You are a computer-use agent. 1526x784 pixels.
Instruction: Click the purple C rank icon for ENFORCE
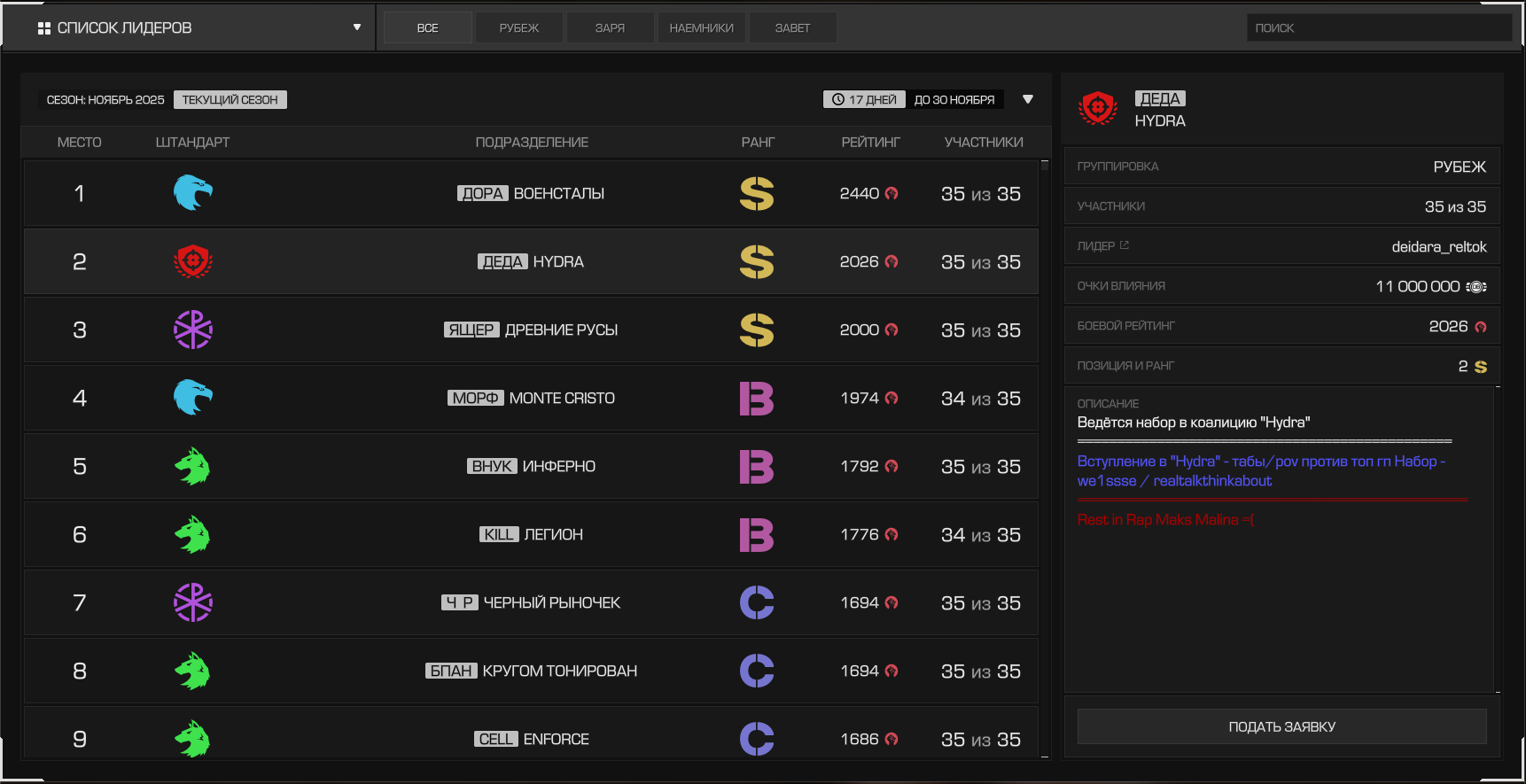coord(757,739)
